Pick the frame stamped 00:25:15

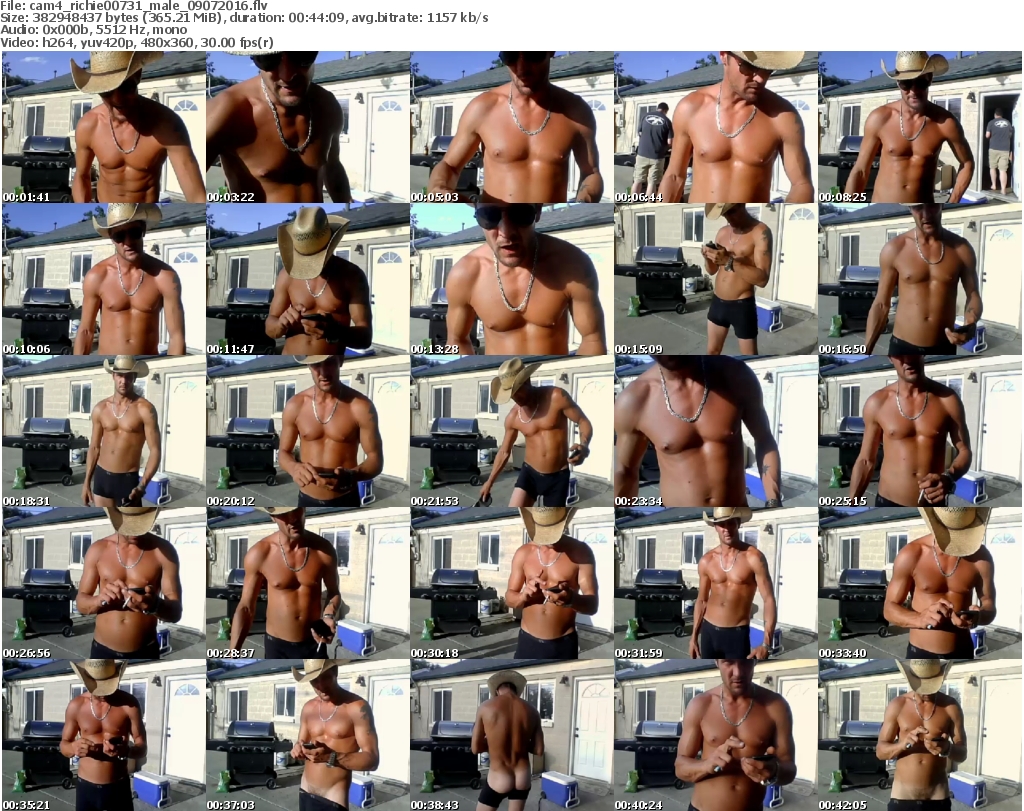[920, 432]
